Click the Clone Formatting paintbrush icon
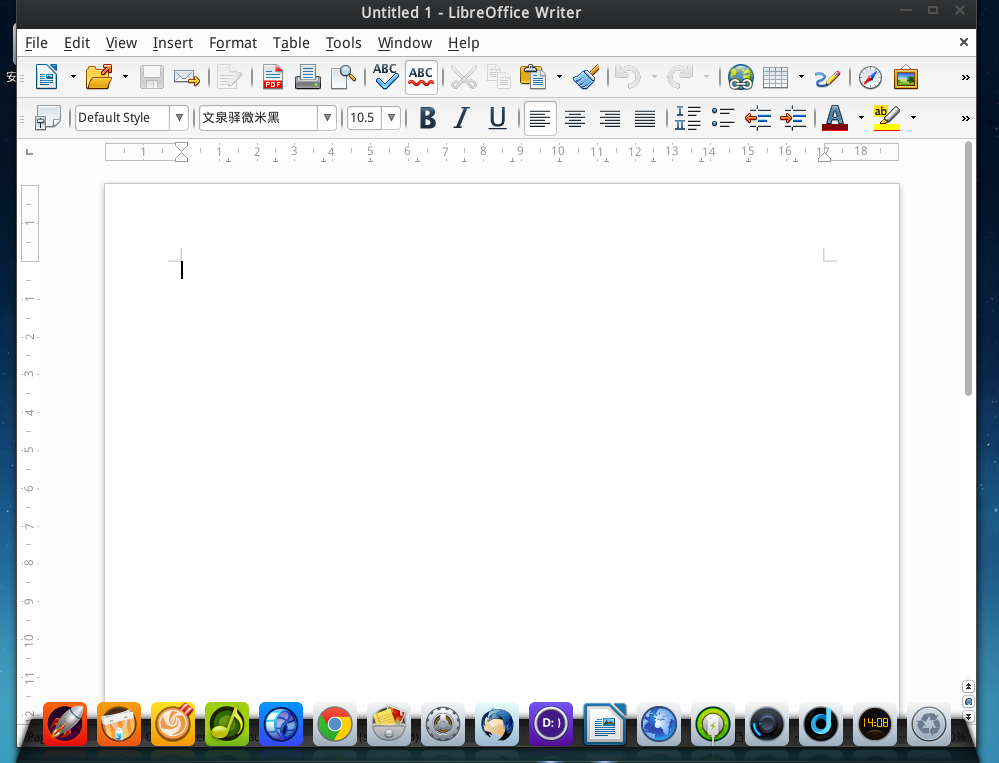This screenshot has width=999, height=763. (585, 77)
